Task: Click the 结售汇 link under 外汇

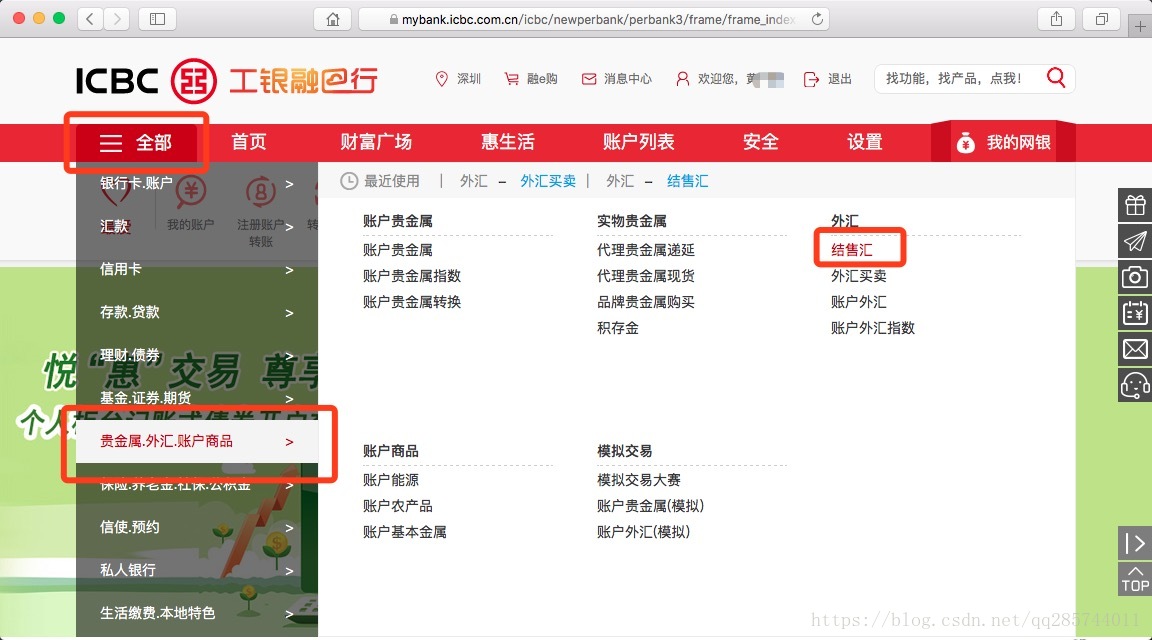Action: (852, 250)
